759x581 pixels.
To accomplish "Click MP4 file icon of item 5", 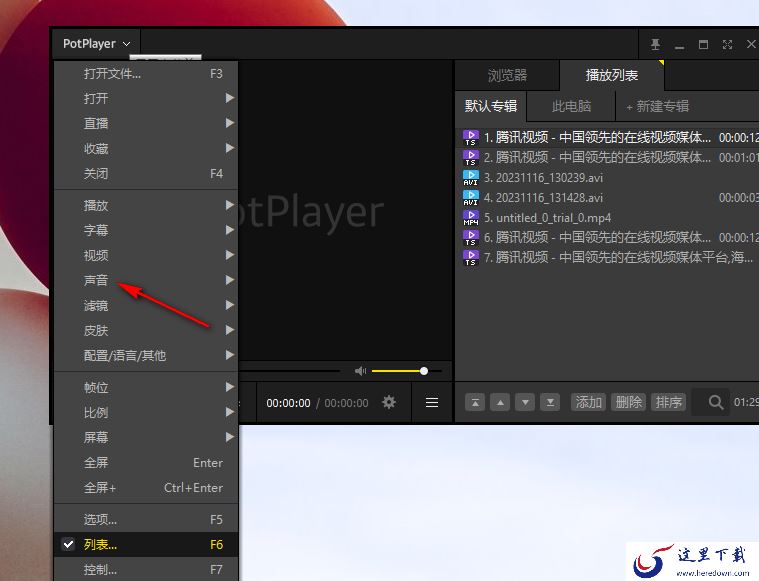I will [x=471, y=218].
